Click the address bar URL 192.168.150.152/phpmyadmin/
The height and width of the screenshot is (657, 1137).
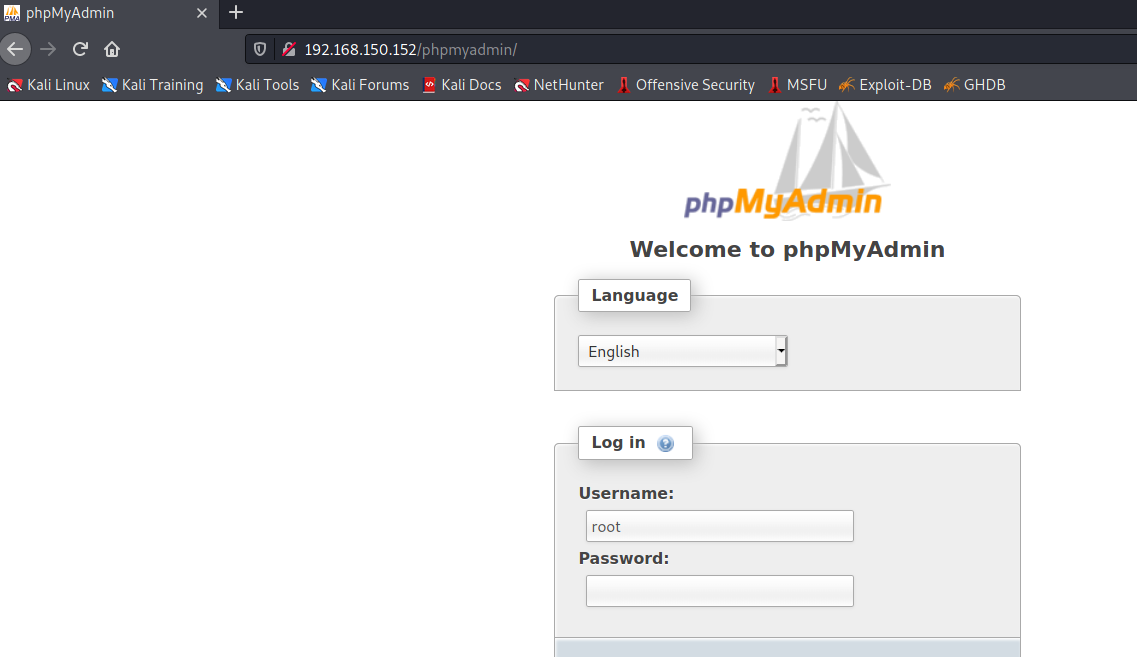click(410, 49)
